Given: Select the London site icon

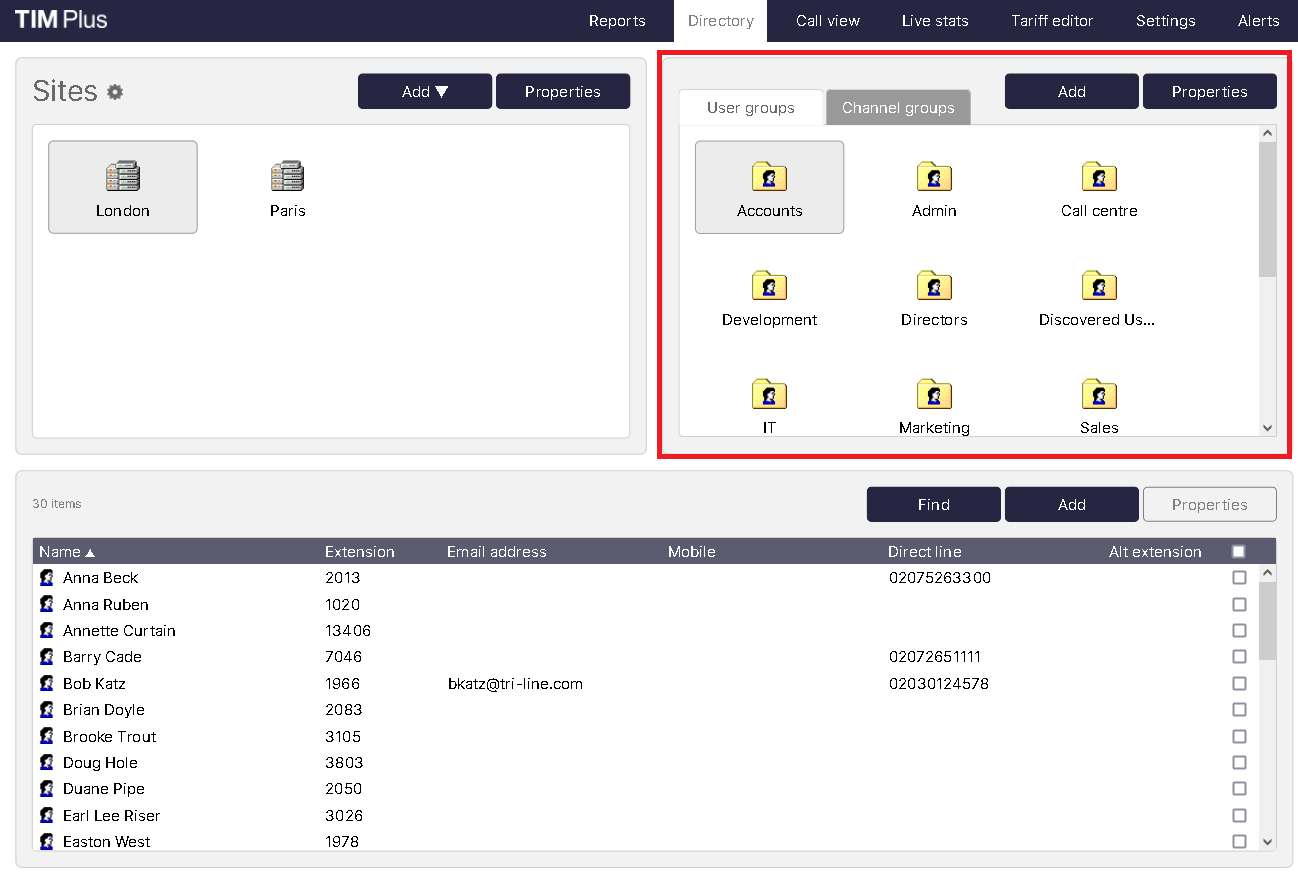Looking at the screenshot, I should 122,186.
